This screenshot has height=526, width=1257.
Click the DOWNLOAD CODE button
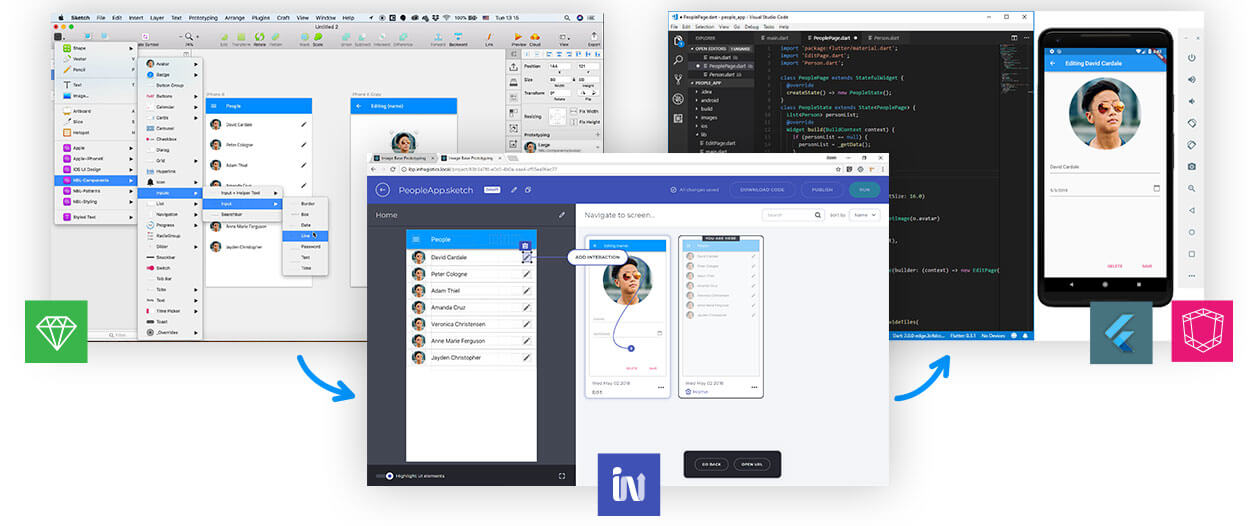[762, 190]
